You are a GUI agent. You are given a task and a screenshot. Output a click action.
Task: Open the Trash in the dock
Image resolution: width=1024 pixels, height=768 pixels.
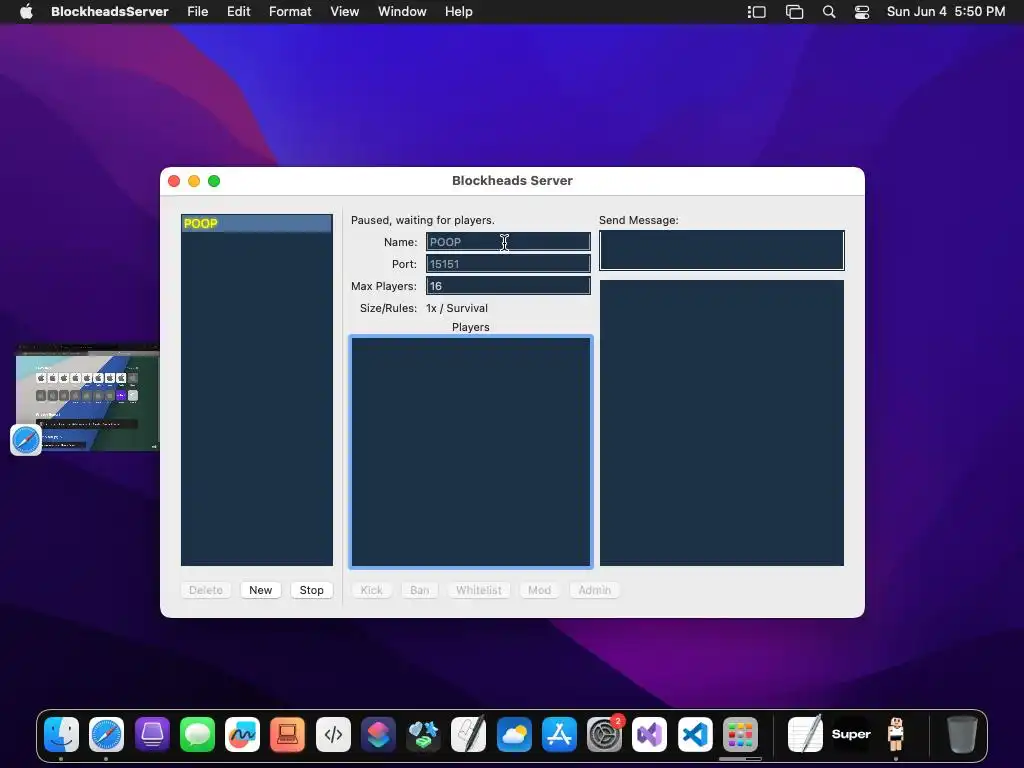click(961, 734)
